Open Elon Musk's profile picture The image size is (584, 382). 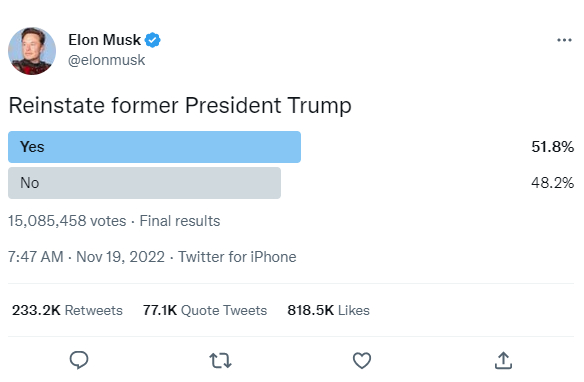click(x=32, y=51)
